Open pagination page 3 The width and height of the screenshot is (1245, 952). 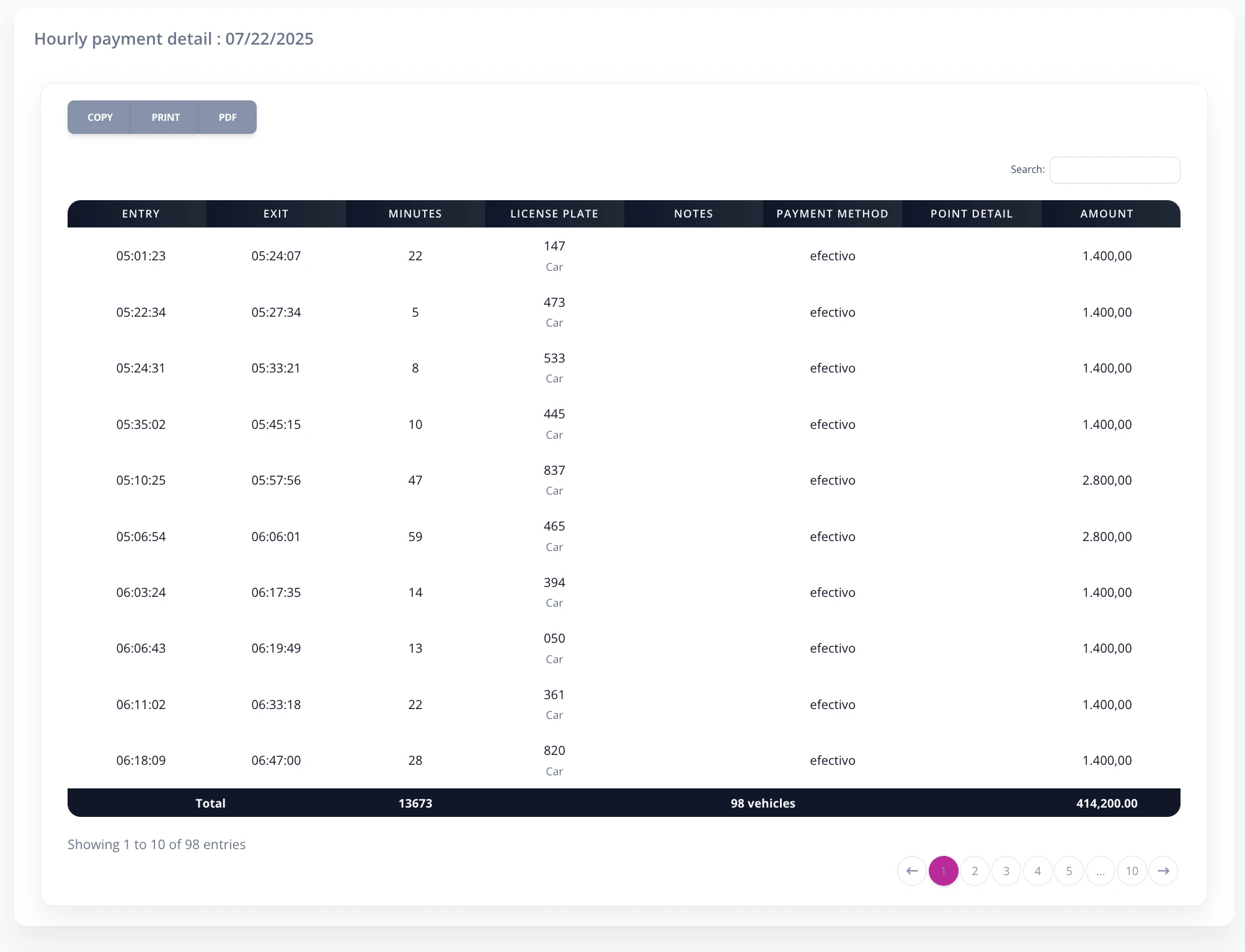[x=1006, y=871]
